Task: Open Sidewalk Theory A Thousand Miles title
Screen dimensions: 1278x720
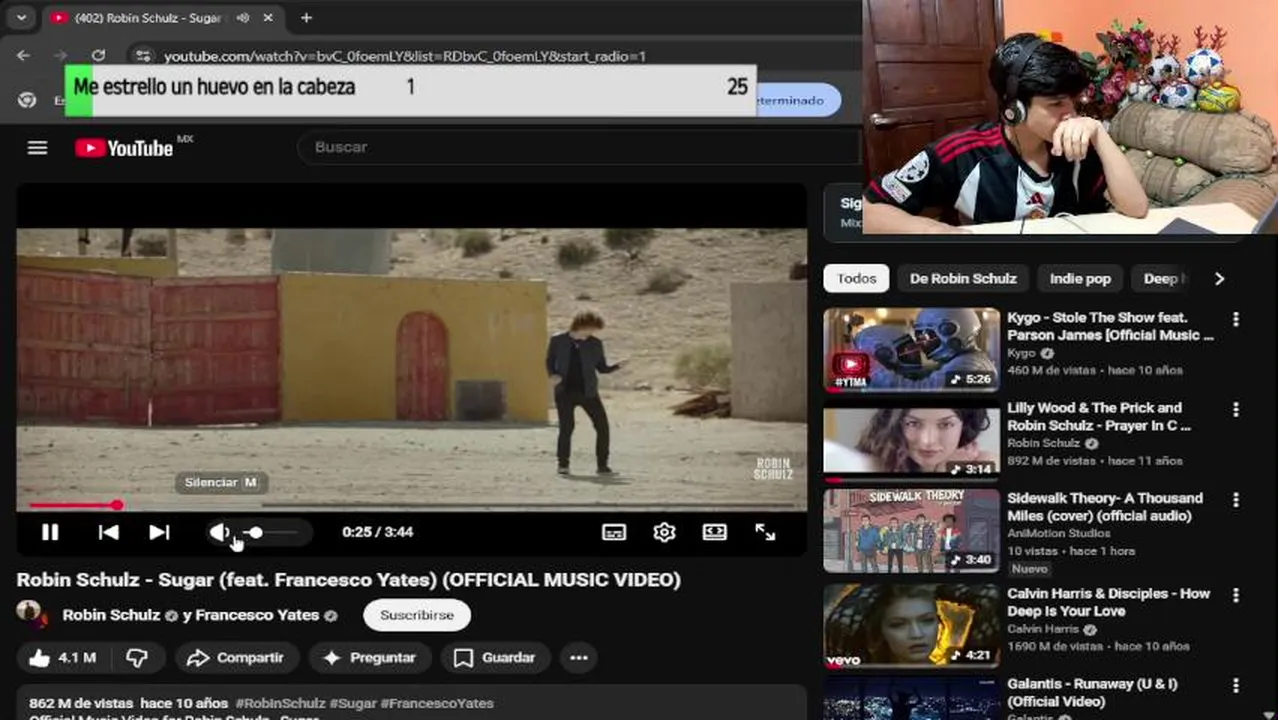Action: tap(1105, 507)
